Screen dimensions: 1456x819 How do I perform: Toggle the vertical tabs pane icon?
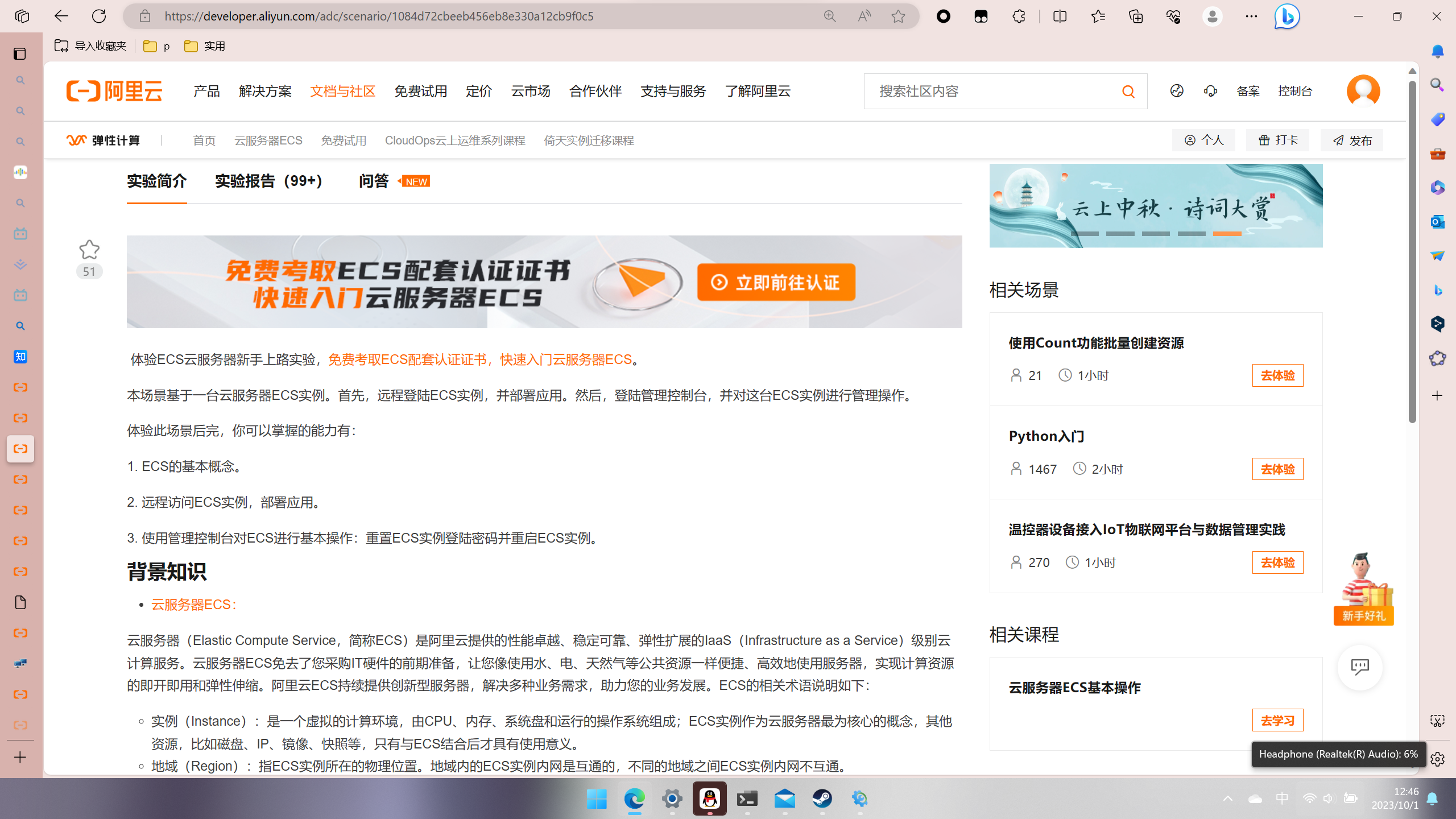(x=20, y=53)
